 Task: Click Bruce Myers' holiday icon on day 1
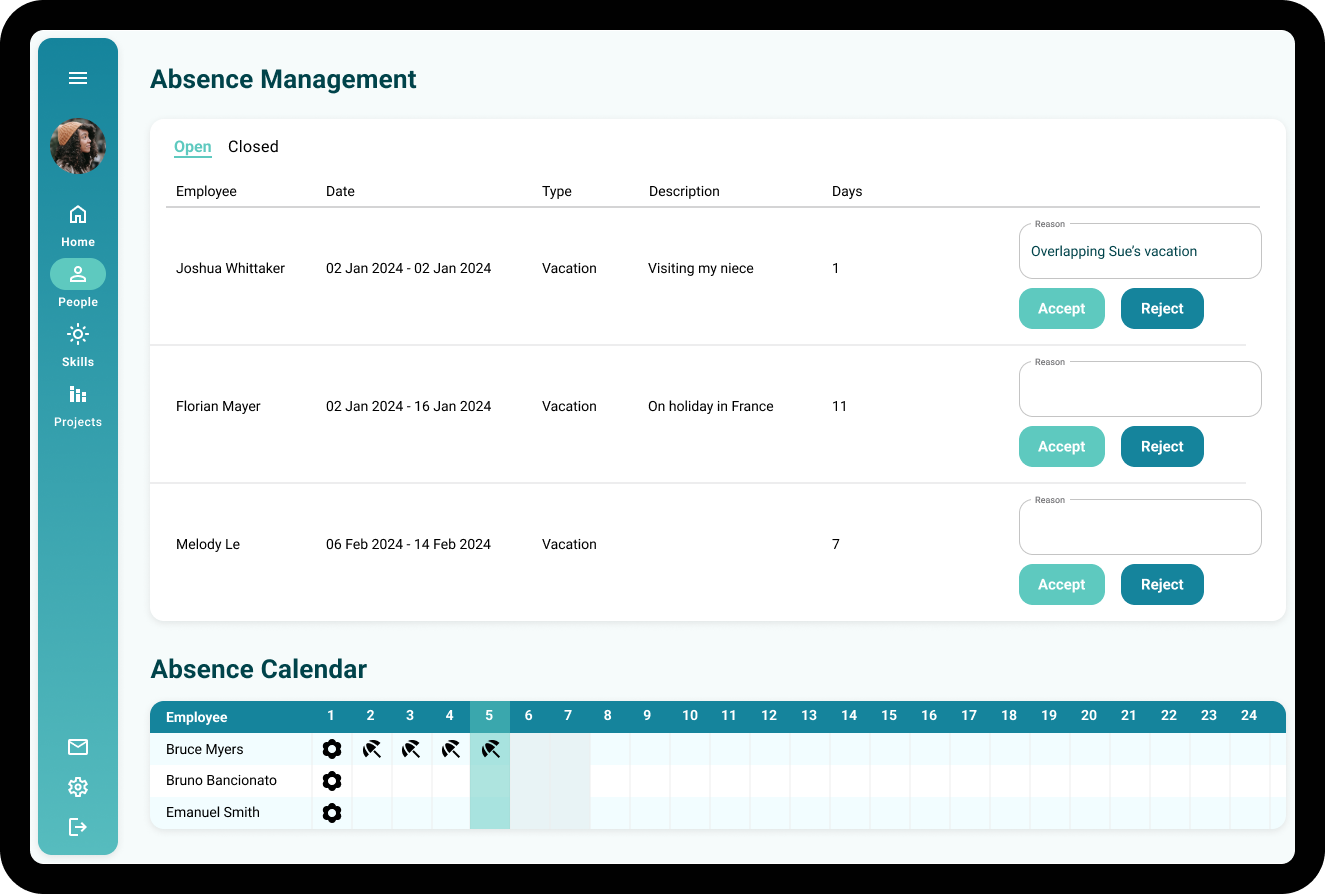point(332,749)
